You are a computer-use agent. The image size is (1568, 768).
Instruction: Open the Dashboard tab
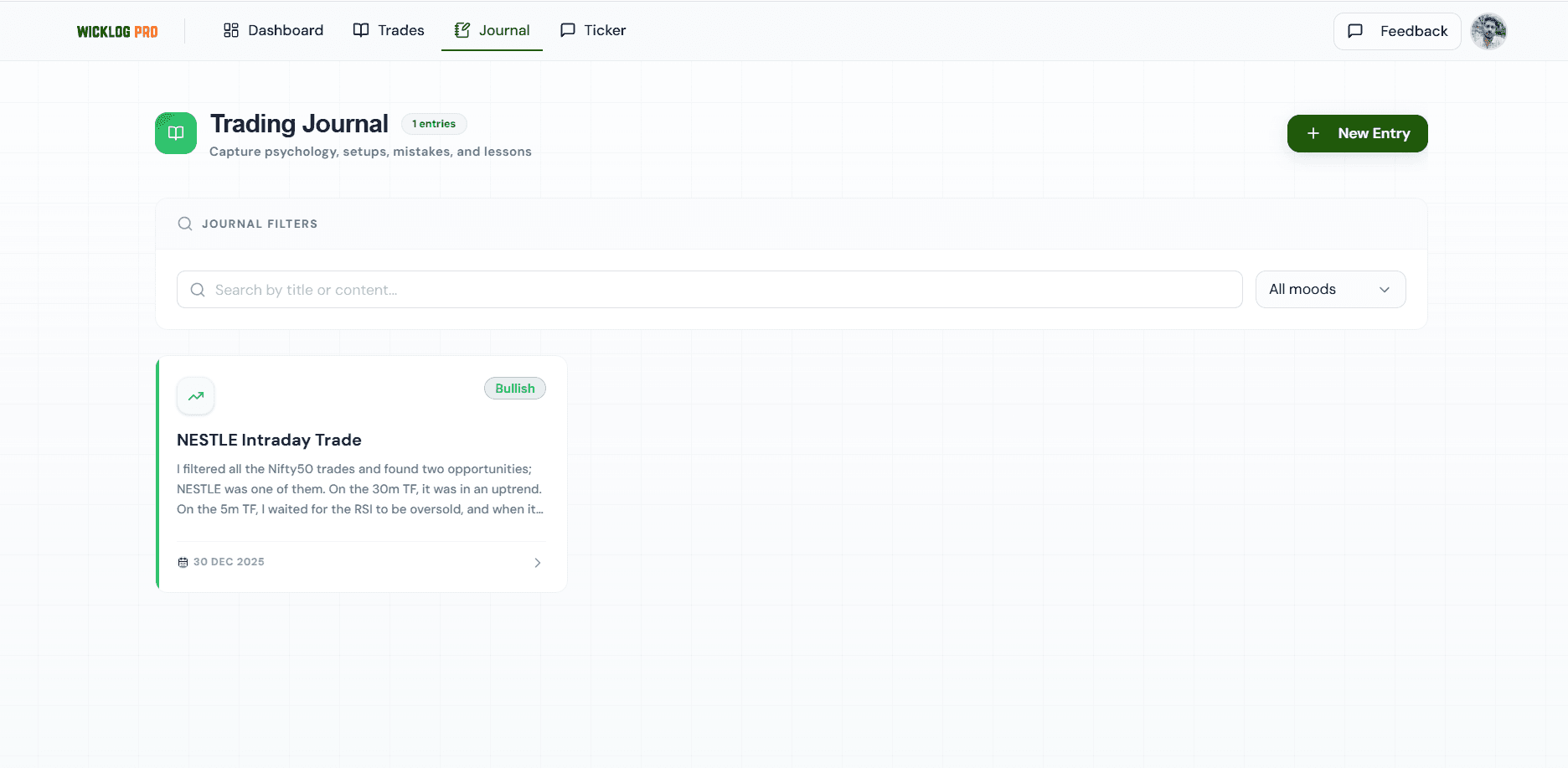273,30
